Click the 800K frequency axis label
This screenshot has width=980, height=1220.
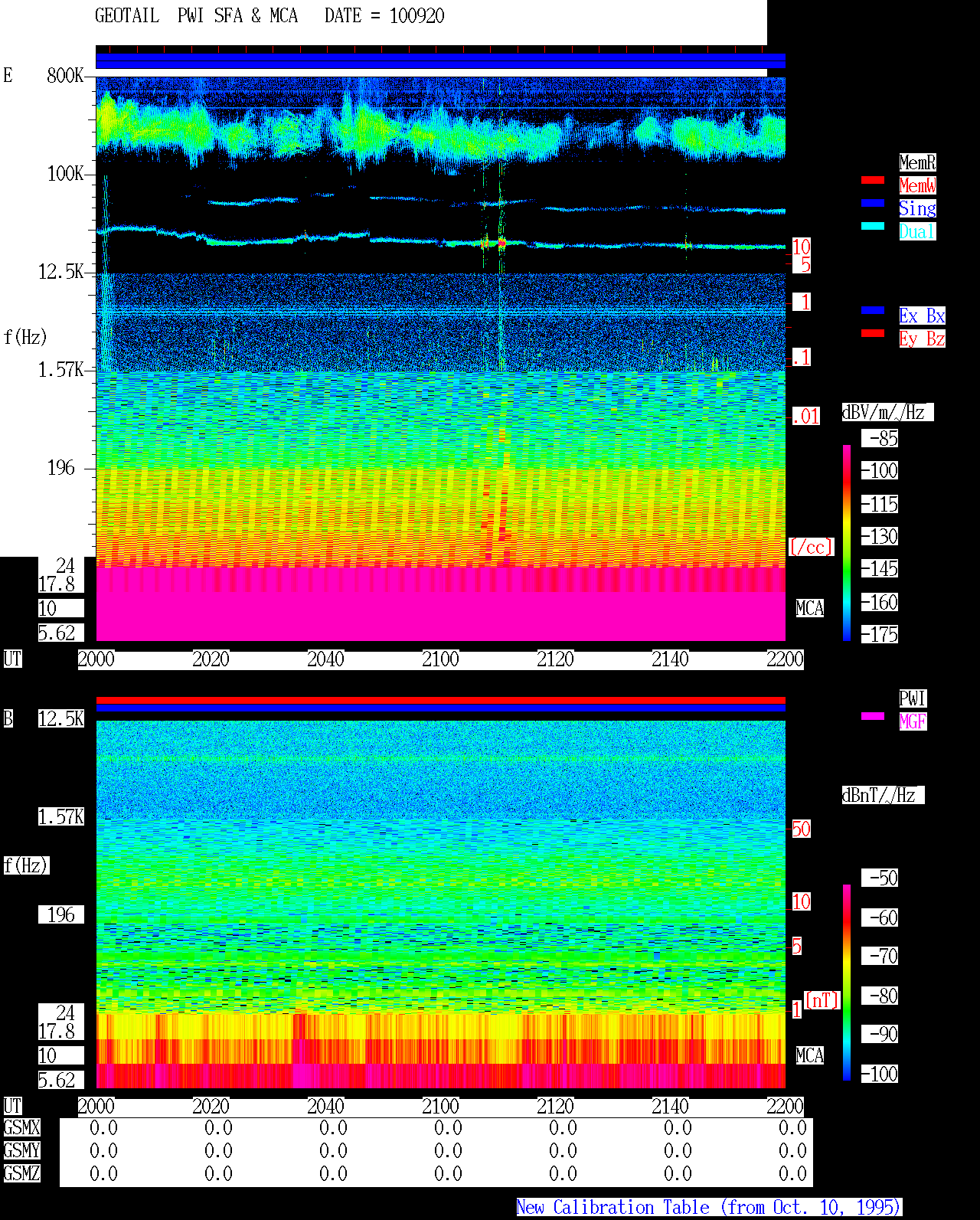[65, 75]
